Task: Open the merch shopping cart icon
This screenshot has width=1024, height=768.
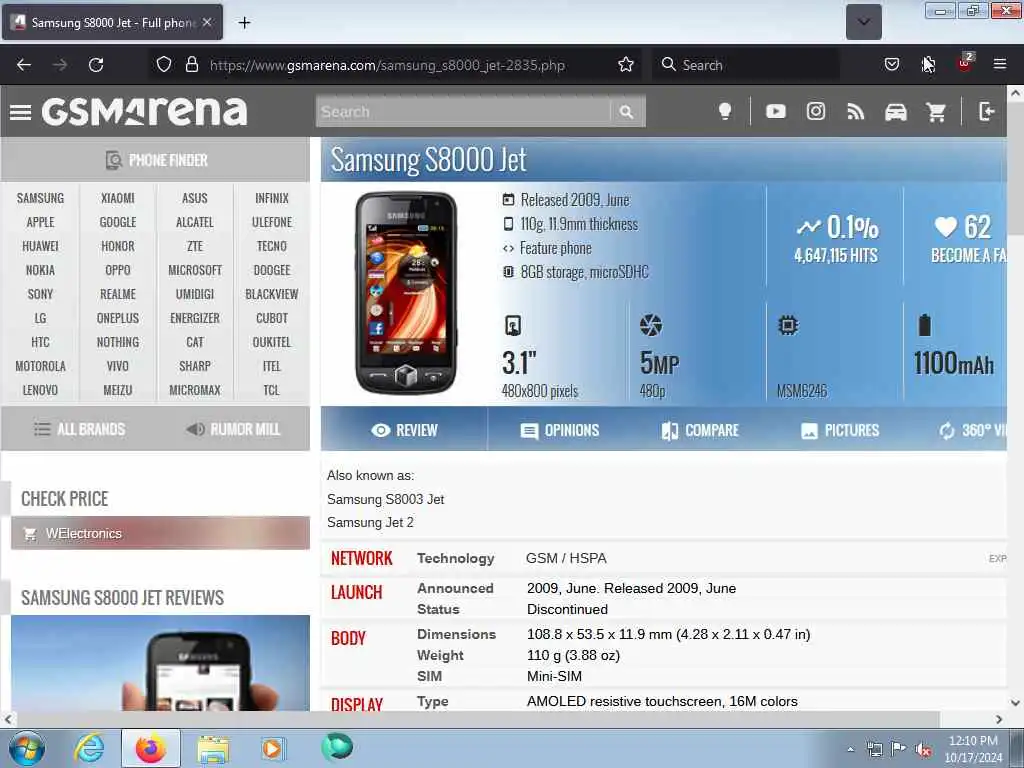Action: (x=936, y=112)
